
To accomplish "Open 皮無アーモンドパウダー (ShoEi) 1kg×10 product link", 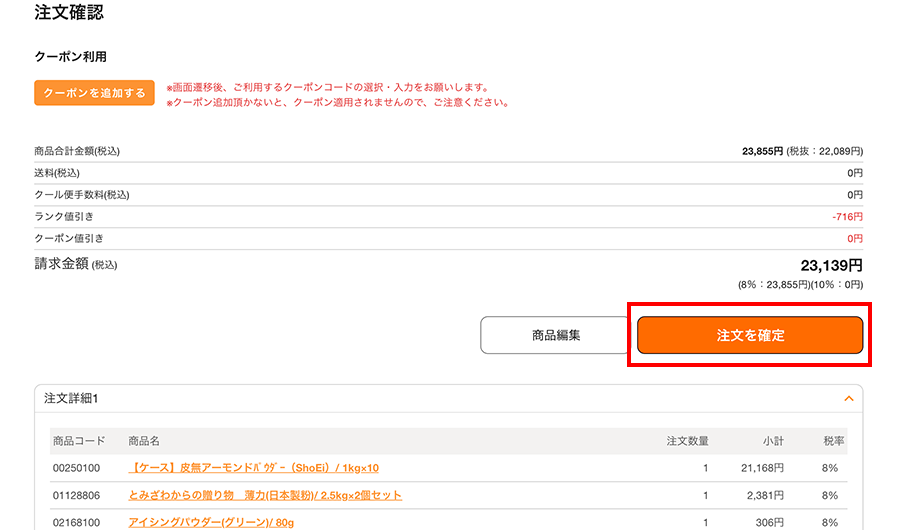I will pos(253,468).
